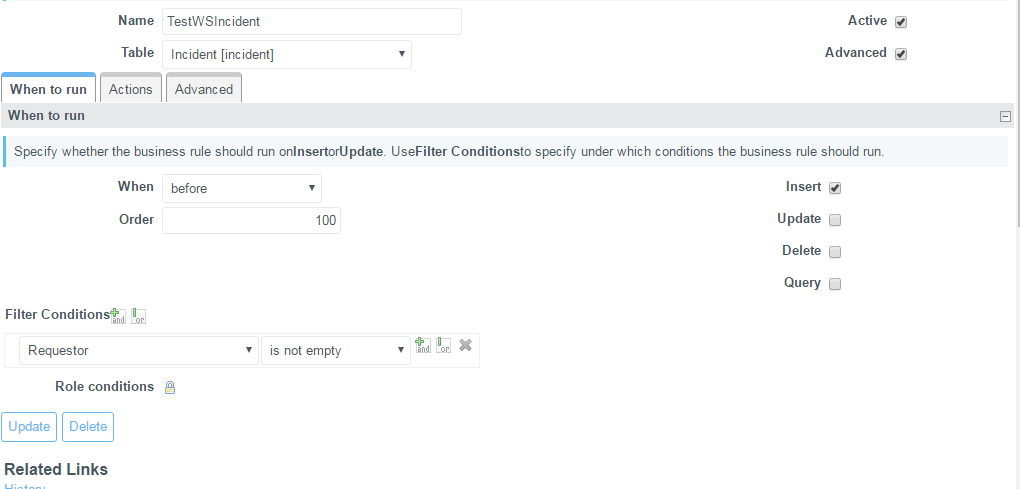Check the Query checkbox
Screen dimensions: 1020x489
coord(835,284)
